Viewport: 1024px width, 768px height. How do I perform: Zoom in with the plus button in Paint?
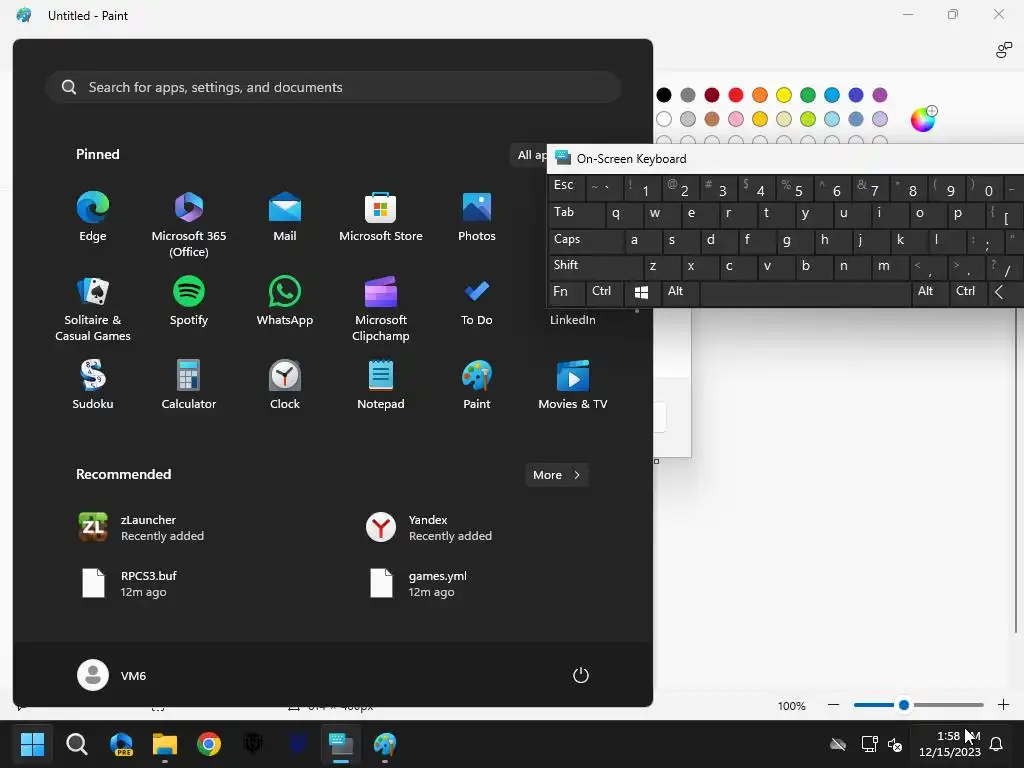point(1004,705)
